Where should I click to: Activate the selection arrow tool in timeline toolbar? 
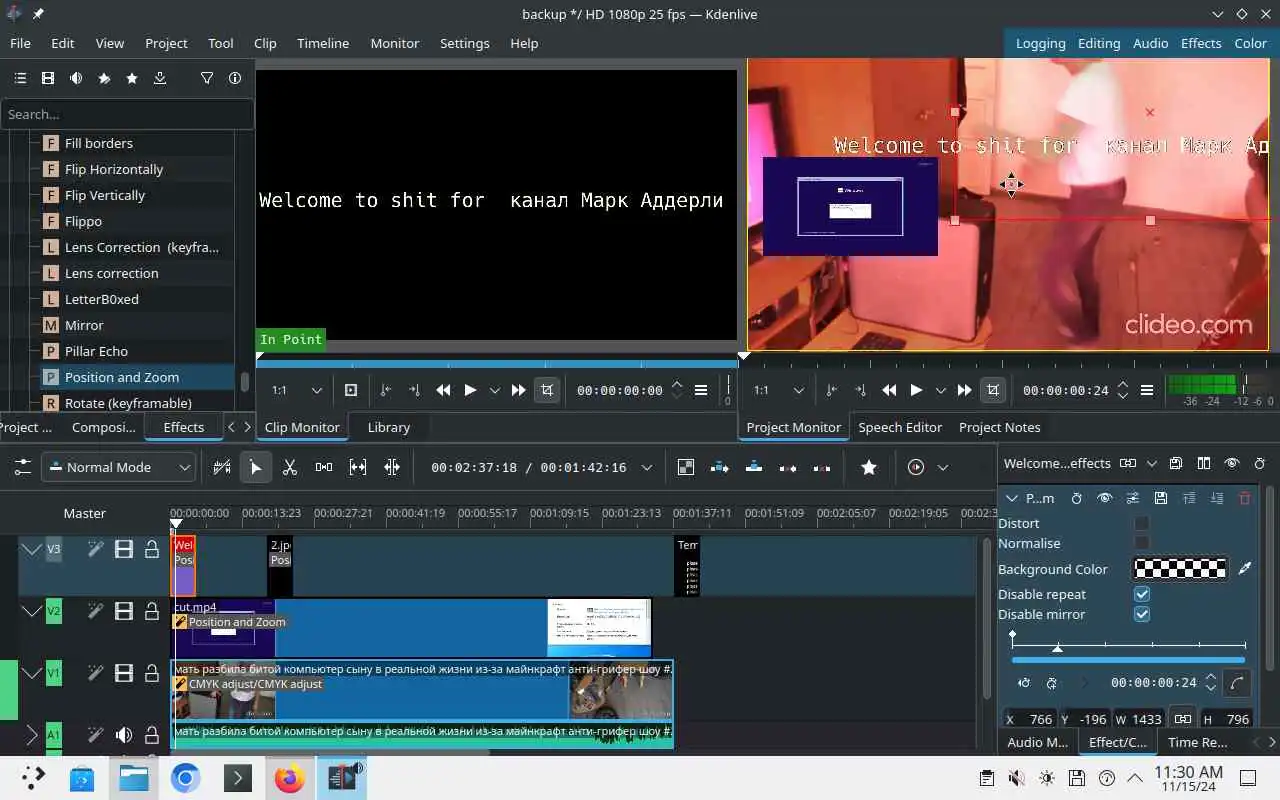tap(256, 467)
